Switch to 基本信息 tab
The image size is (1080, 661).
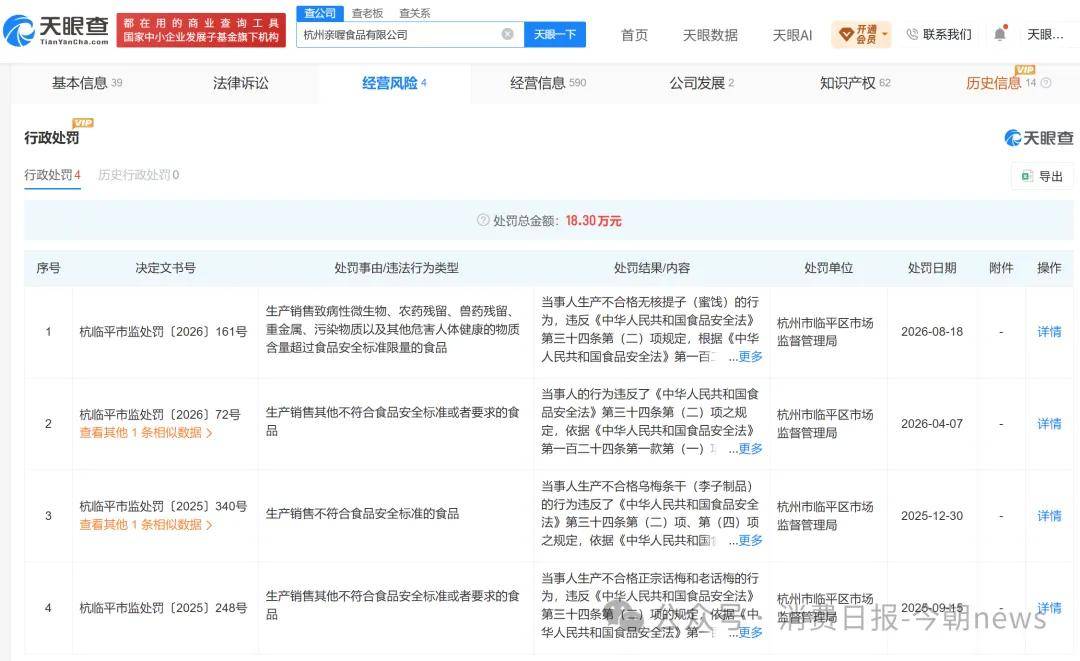pyautogui.click(x=87, y=83)
